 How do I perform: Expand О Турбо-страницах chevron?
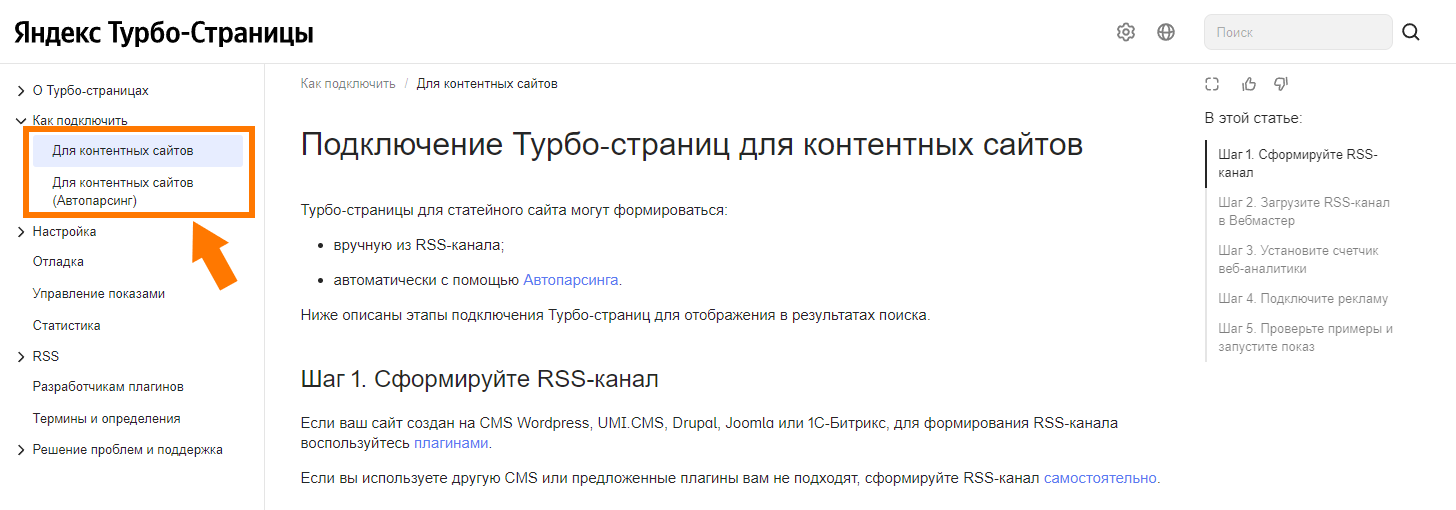tap(21, 91)
